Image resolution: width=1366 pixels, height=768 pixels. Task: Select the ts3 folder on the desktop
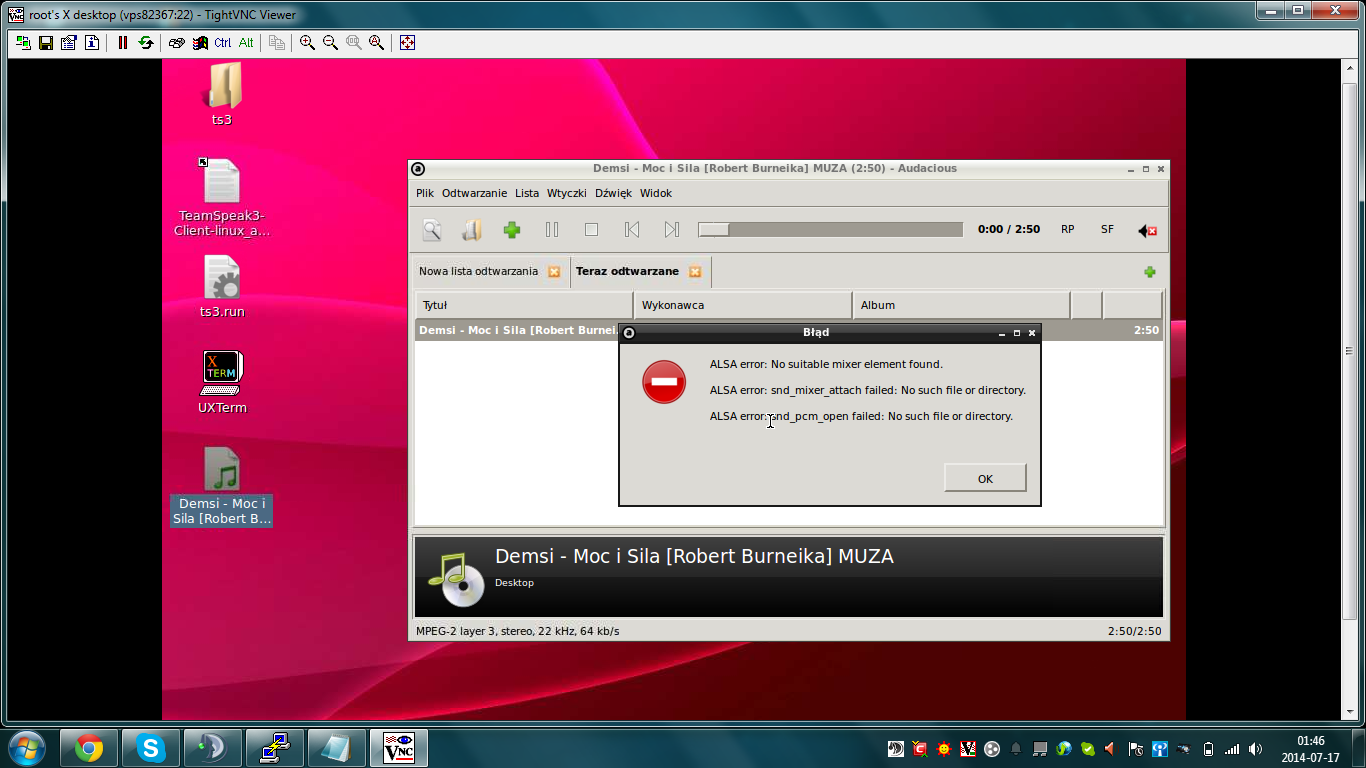(222, 95)
